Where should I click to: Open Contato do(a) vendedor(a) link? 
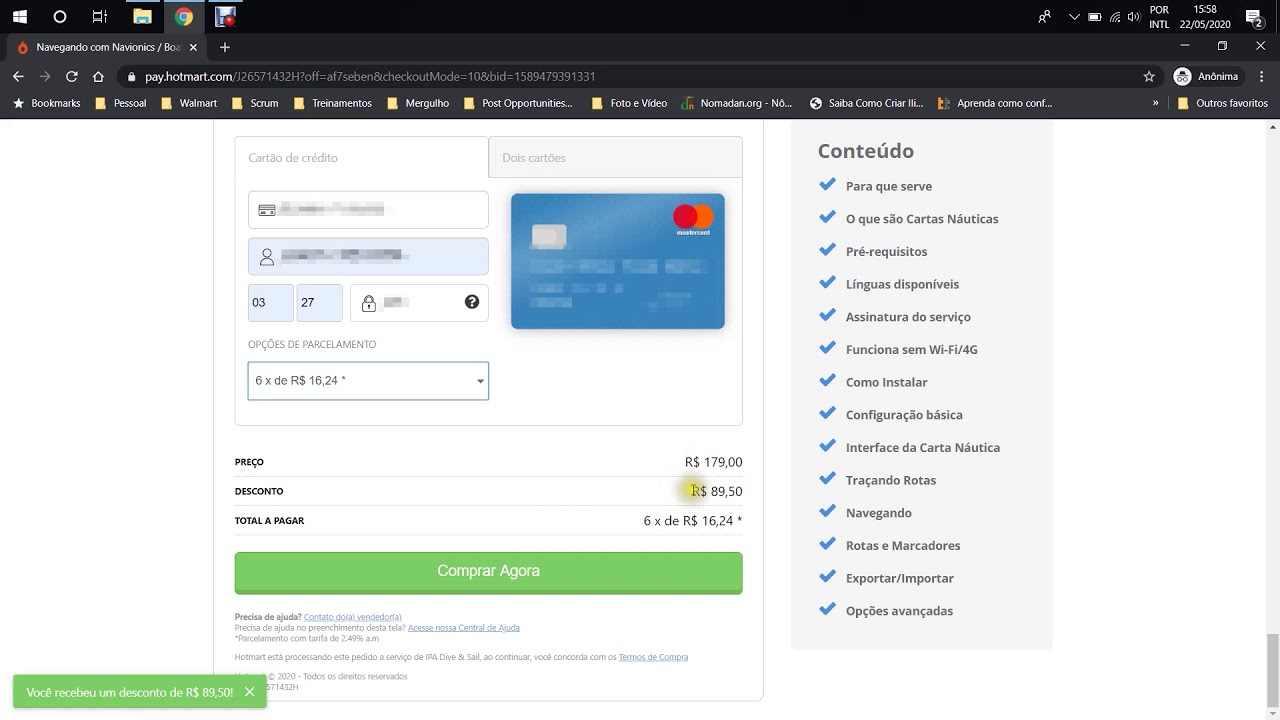[x=352, y=617]
